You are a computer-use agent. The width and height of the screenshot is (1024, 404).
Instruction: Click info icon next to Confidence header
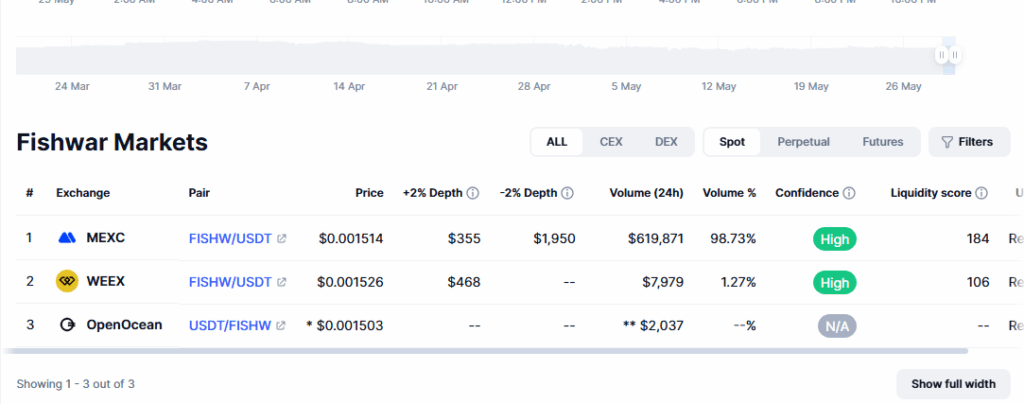pos(849,193)
